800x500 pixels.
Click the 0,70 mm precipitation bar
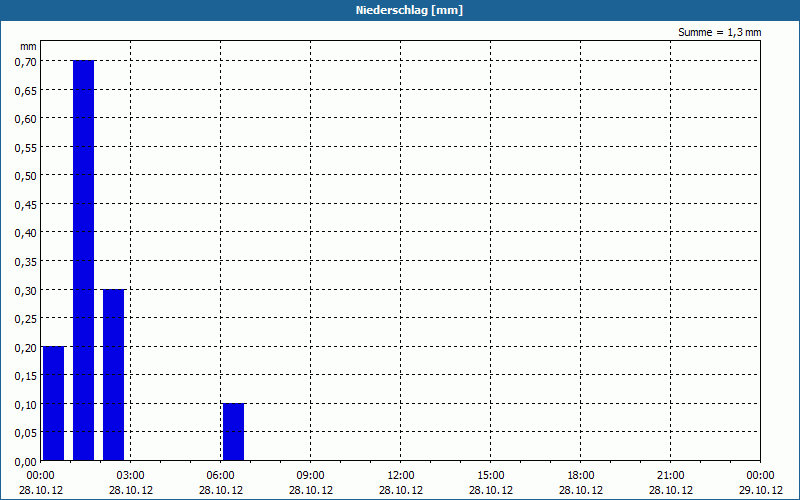tap(84, 260)
